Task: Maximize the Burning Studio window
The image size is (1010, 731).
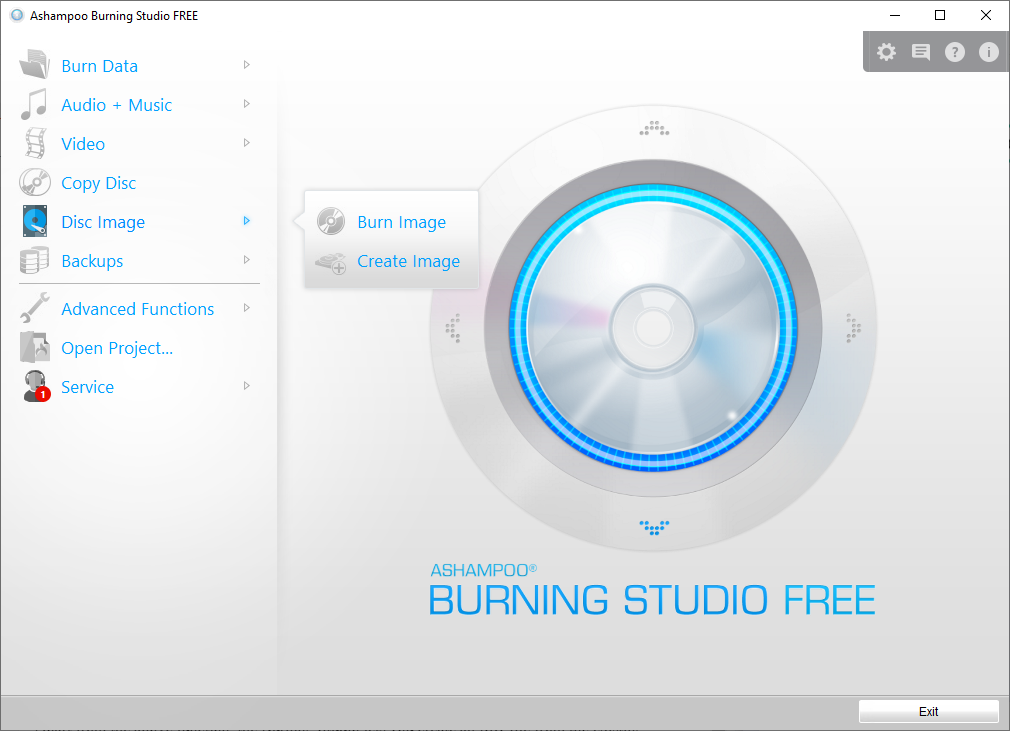Action: [940, 15]
